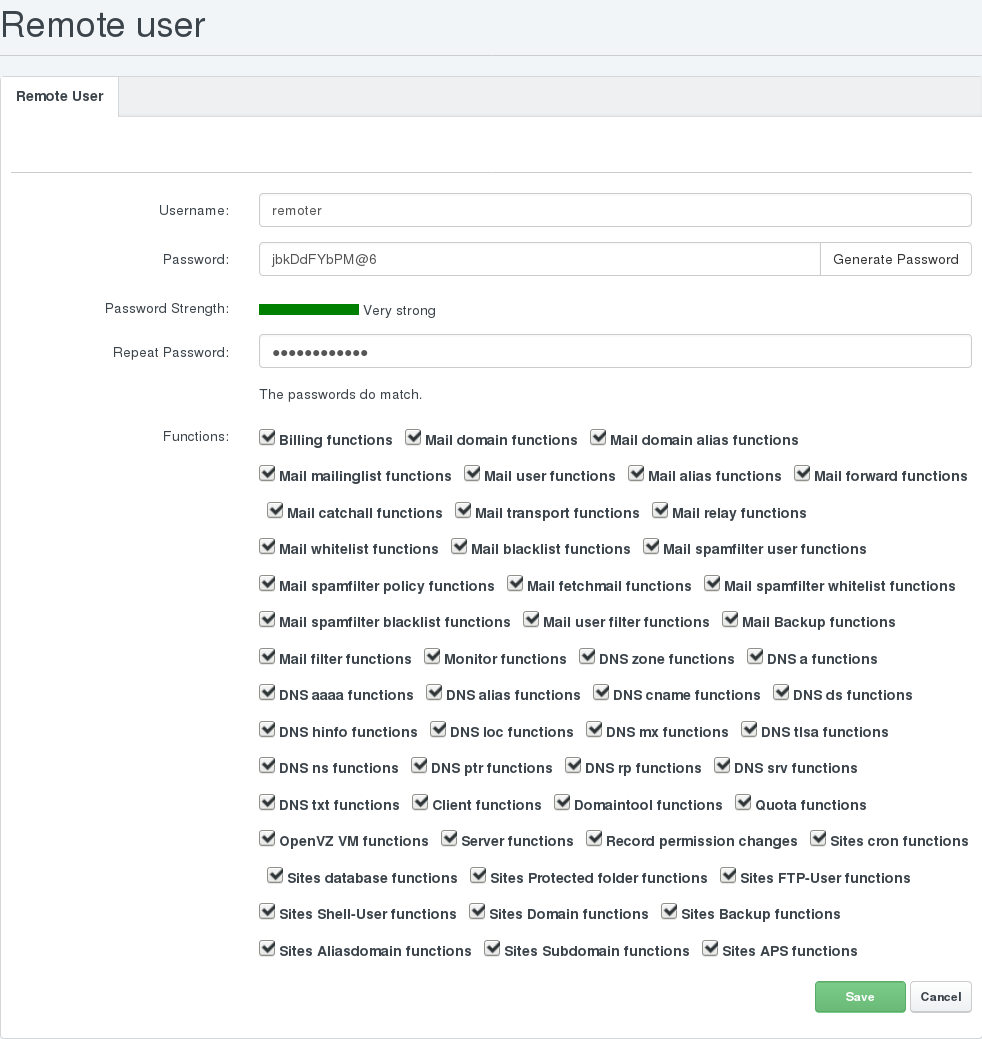Save the remote user
The width and height of the screenshot is (982, 1039).
(x=860, y=997)
